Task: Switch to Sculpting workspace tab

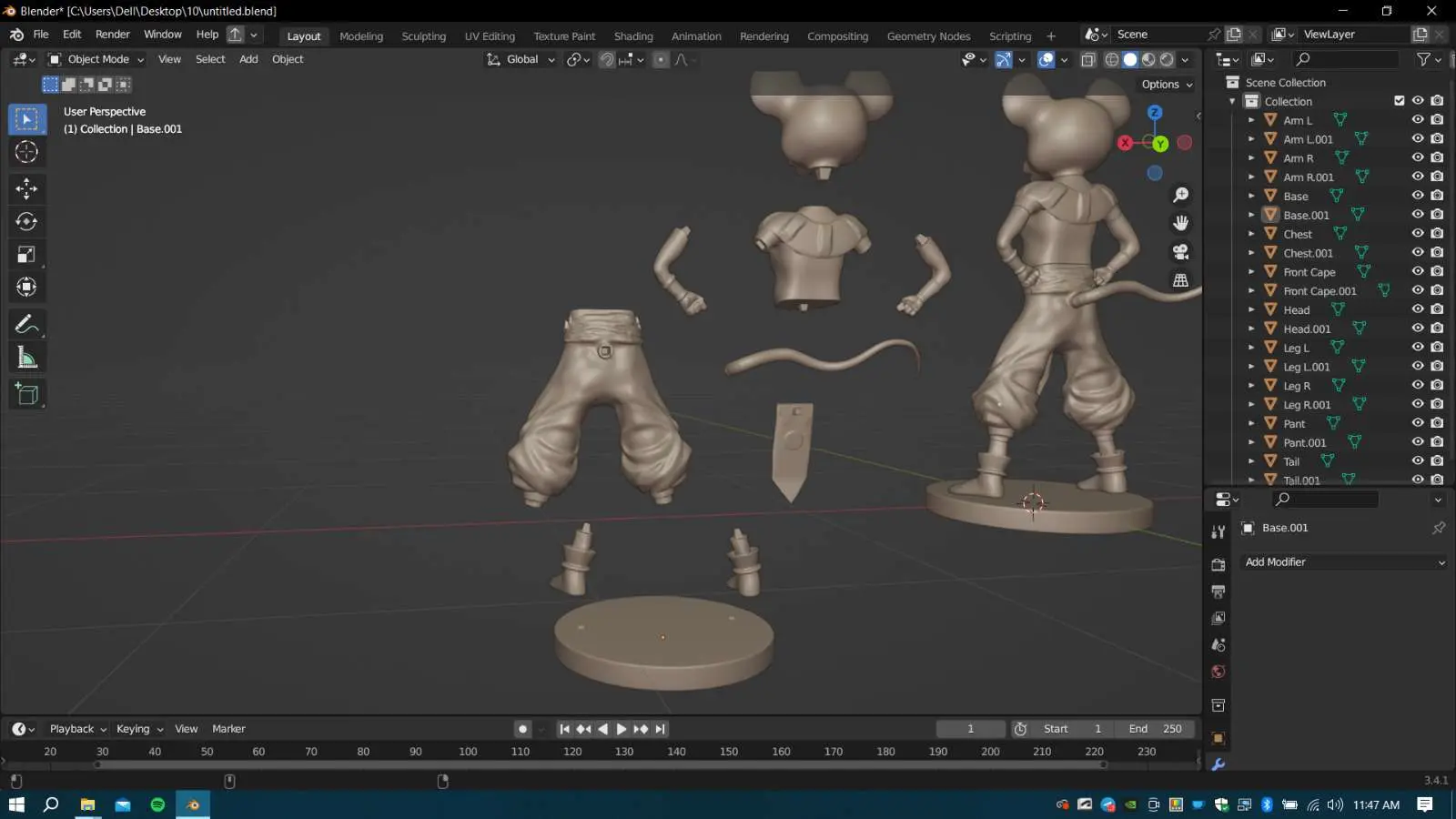Action: (x=423, y=36)
